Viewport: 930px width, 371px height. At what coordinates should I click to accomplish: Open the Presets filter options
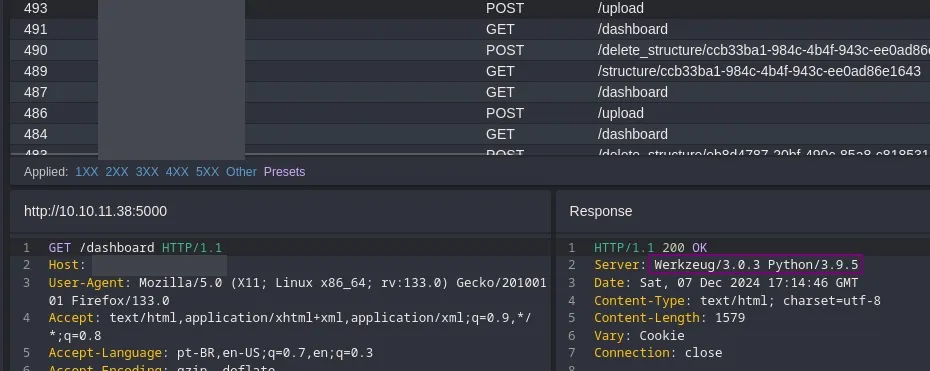point(285,172)
